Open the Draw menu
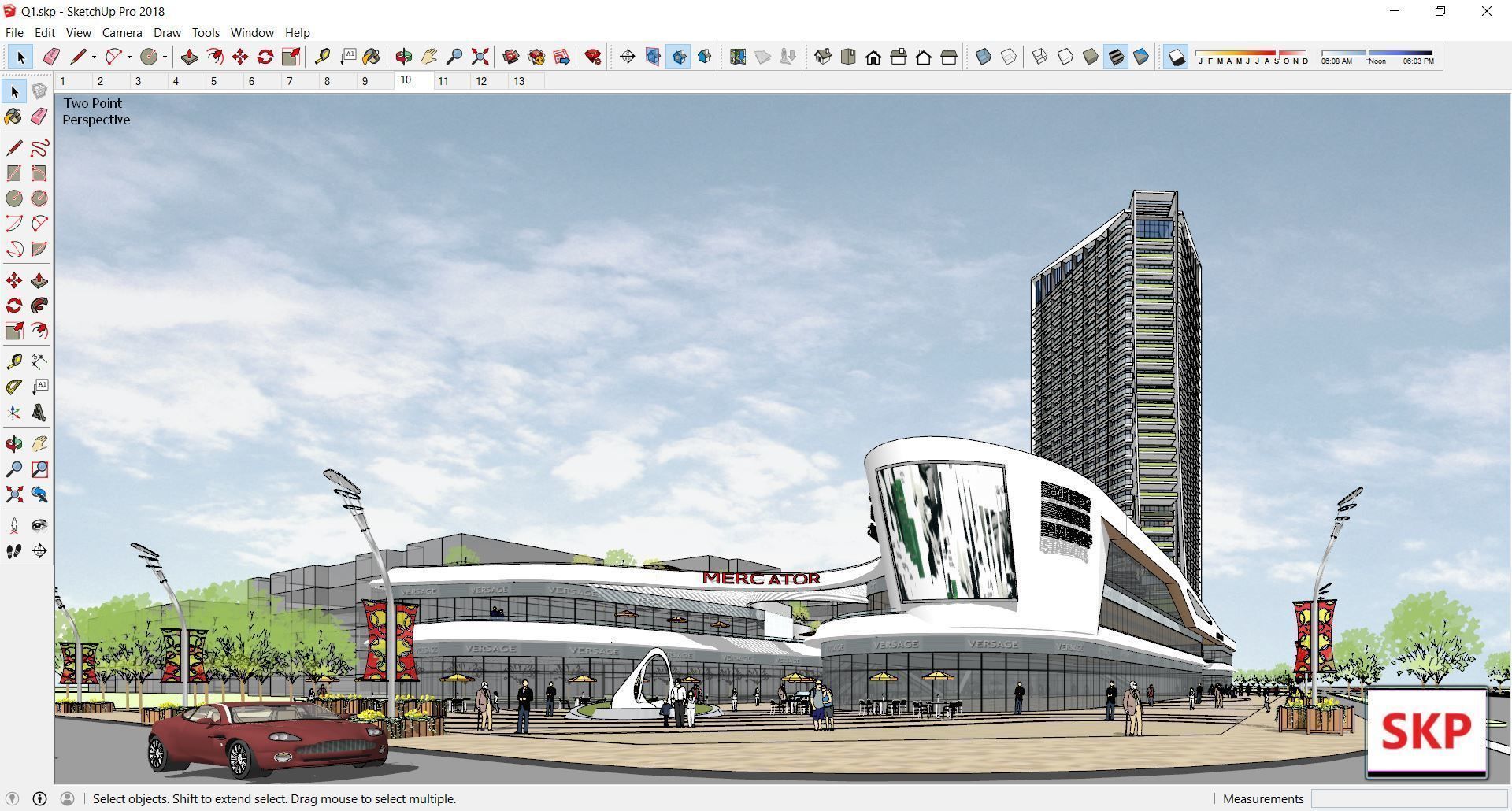The height and width of the screenshot is (811, 1512). coord(167,32)
